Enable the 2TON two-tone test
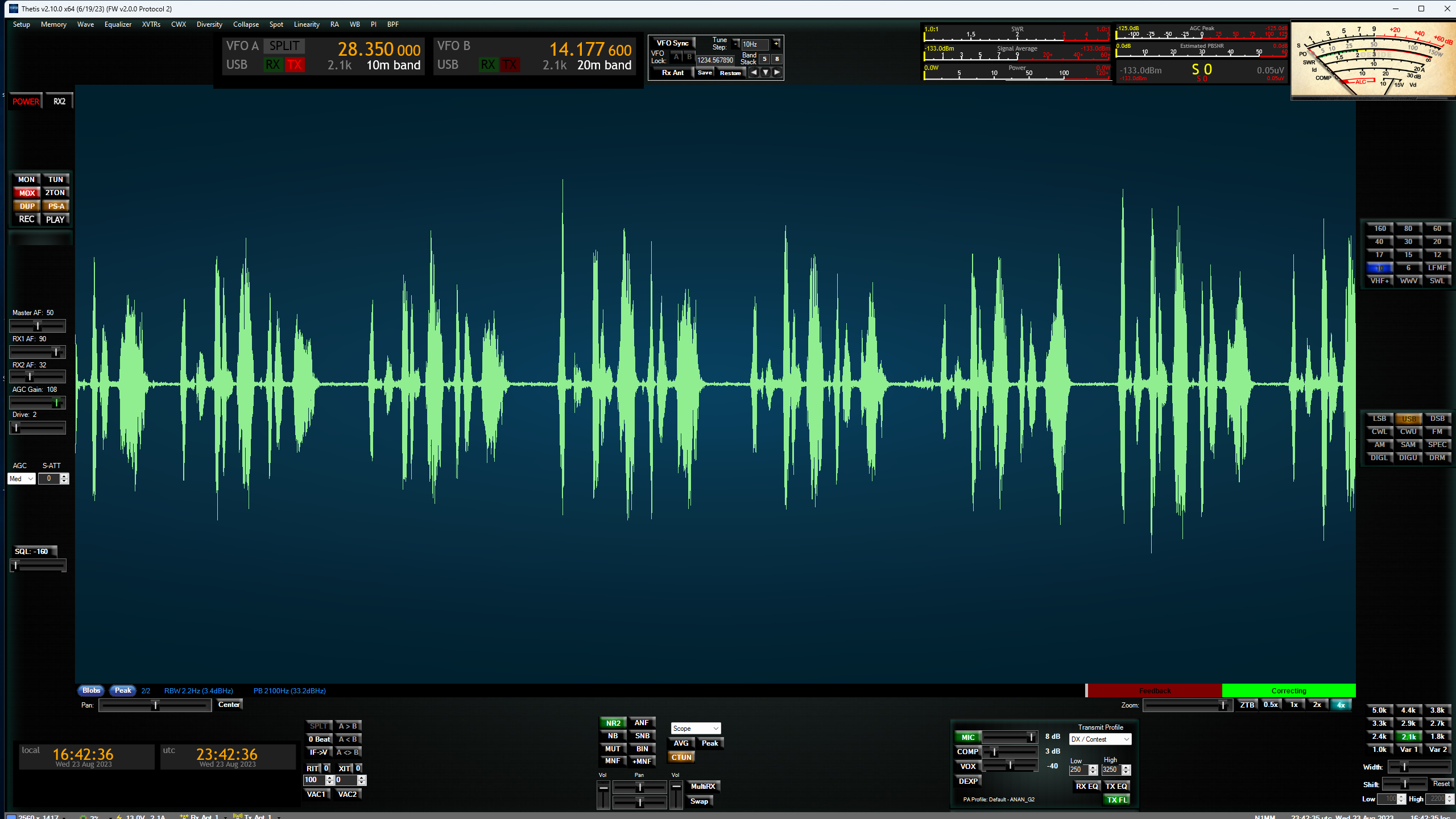Screen dimensions: 1456x819 [56, 193]
